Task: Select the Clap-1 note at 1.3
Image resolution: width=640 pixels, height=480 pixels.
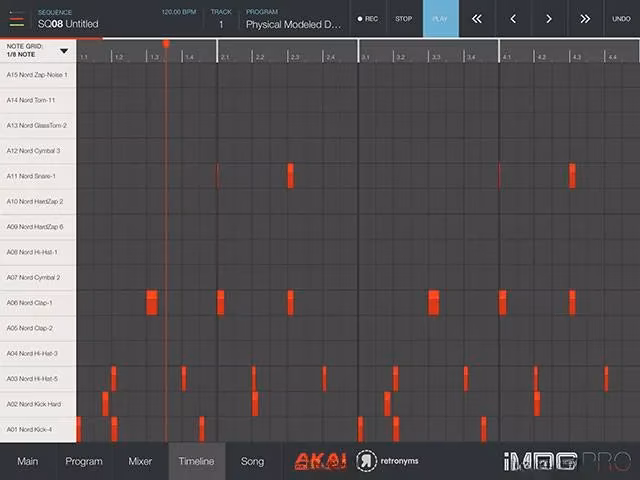Action: click(x=152, y=303)
